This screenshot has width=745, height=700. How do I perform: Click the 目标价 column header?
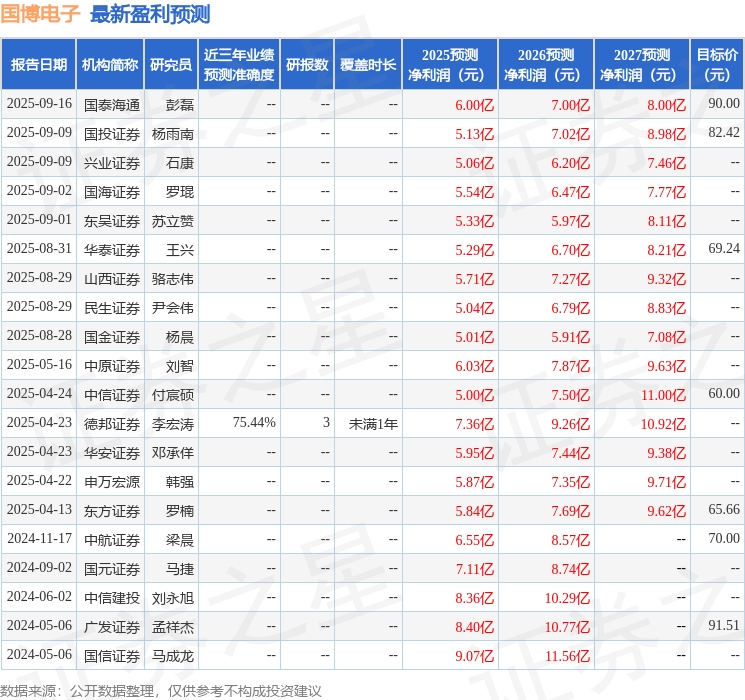[x=717, y=65]
